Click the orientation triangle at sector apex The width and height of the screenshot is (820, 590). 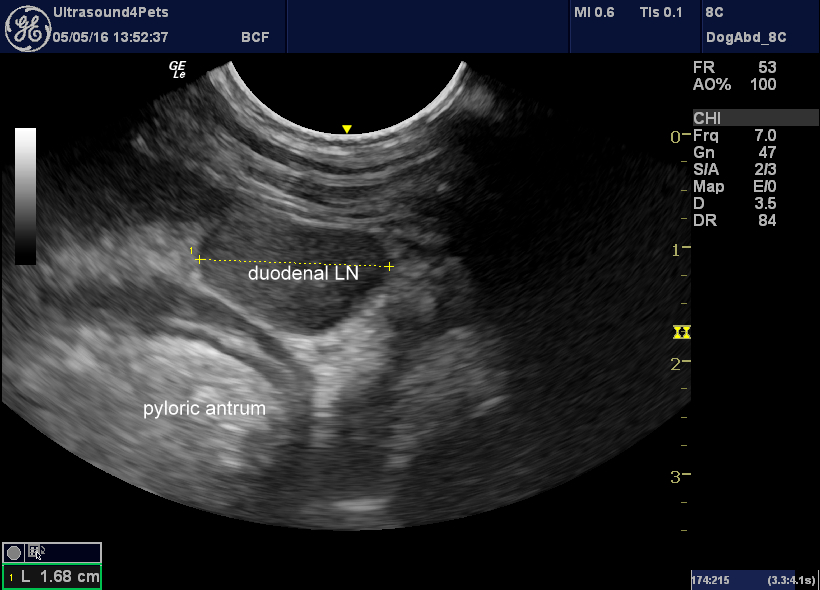coord(345,128)
